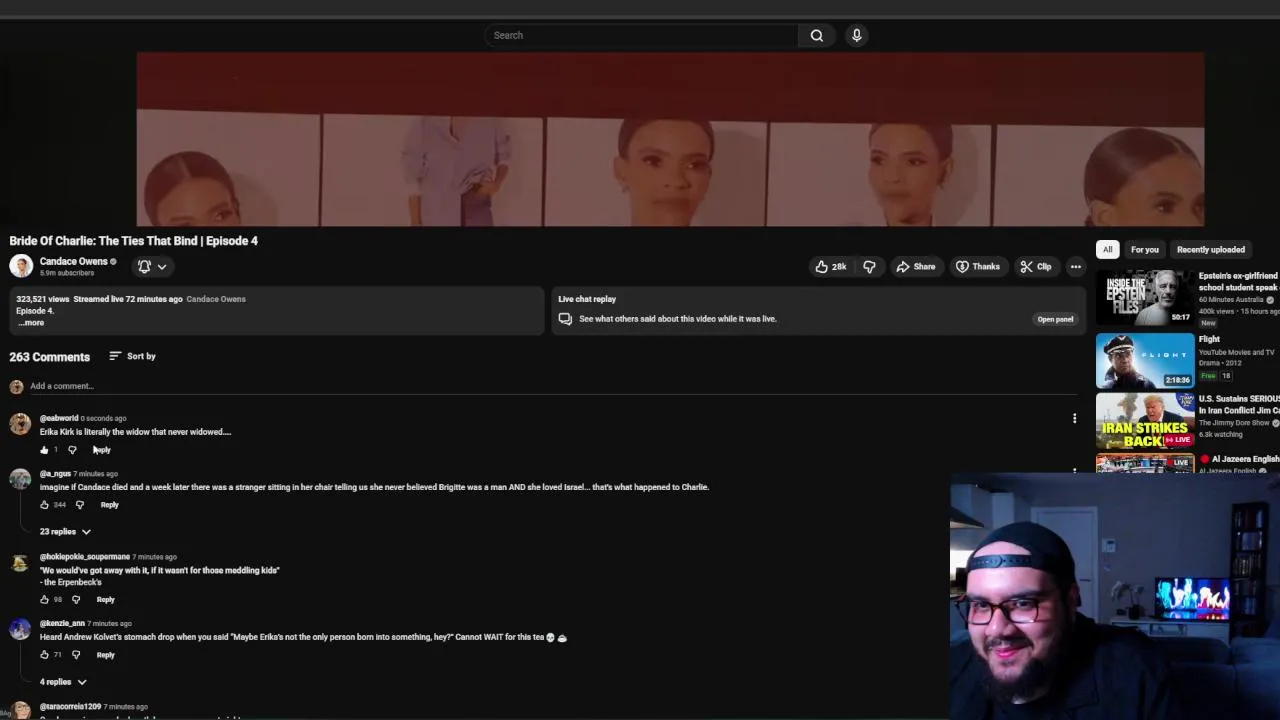
Task: Open @hokiepokie_soupermane profile avatar
Action: 20,563
